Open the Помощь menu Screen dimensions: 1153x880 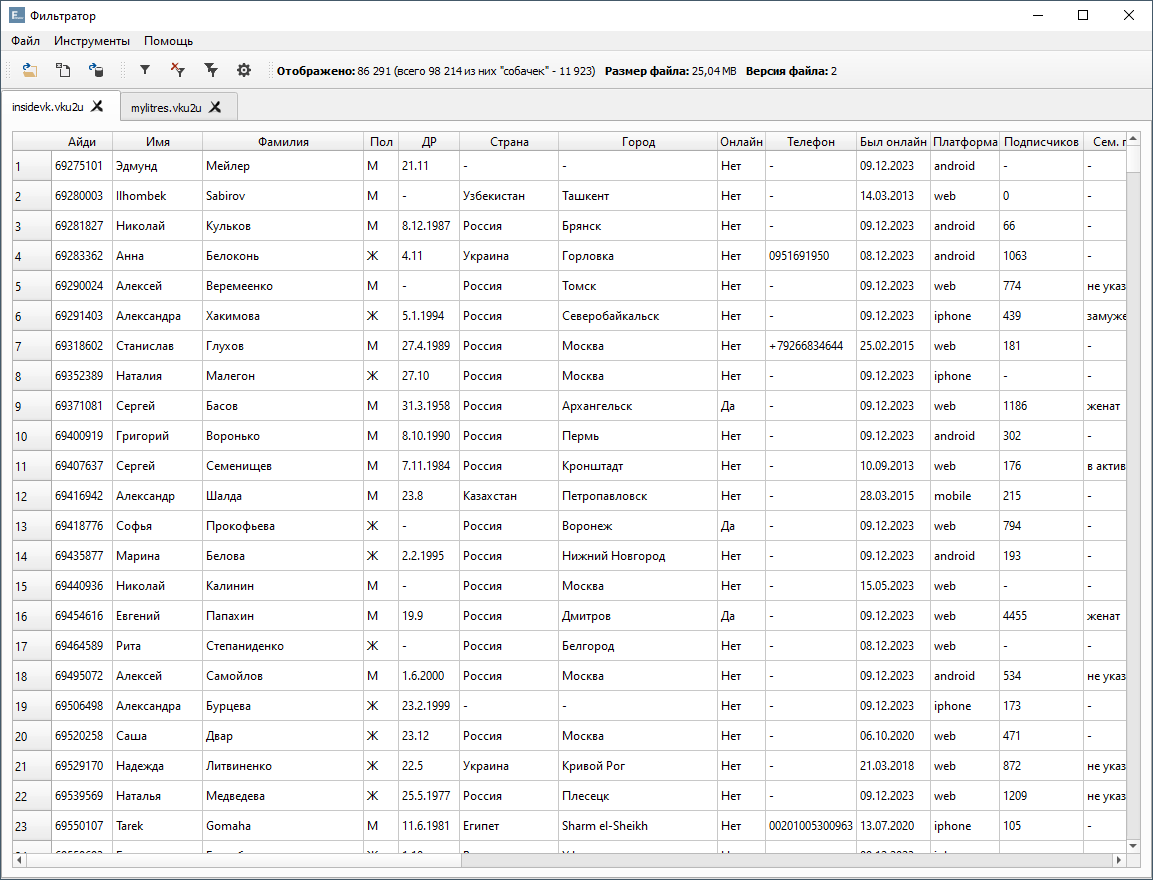click(x=168, y=41)
